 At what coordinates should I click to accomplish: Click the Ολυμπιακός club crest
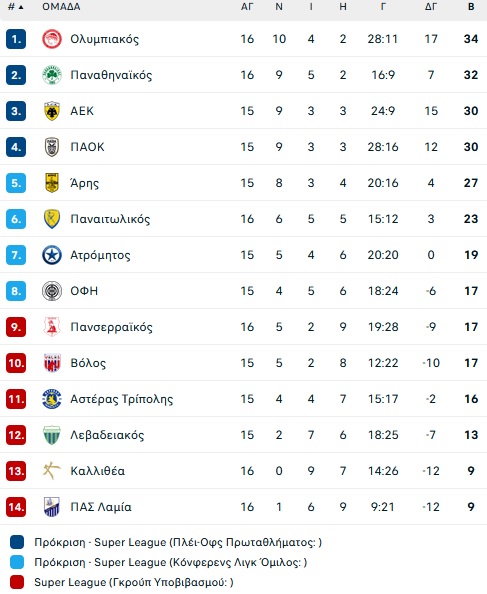pyautogui.click(x=52, y=39)
